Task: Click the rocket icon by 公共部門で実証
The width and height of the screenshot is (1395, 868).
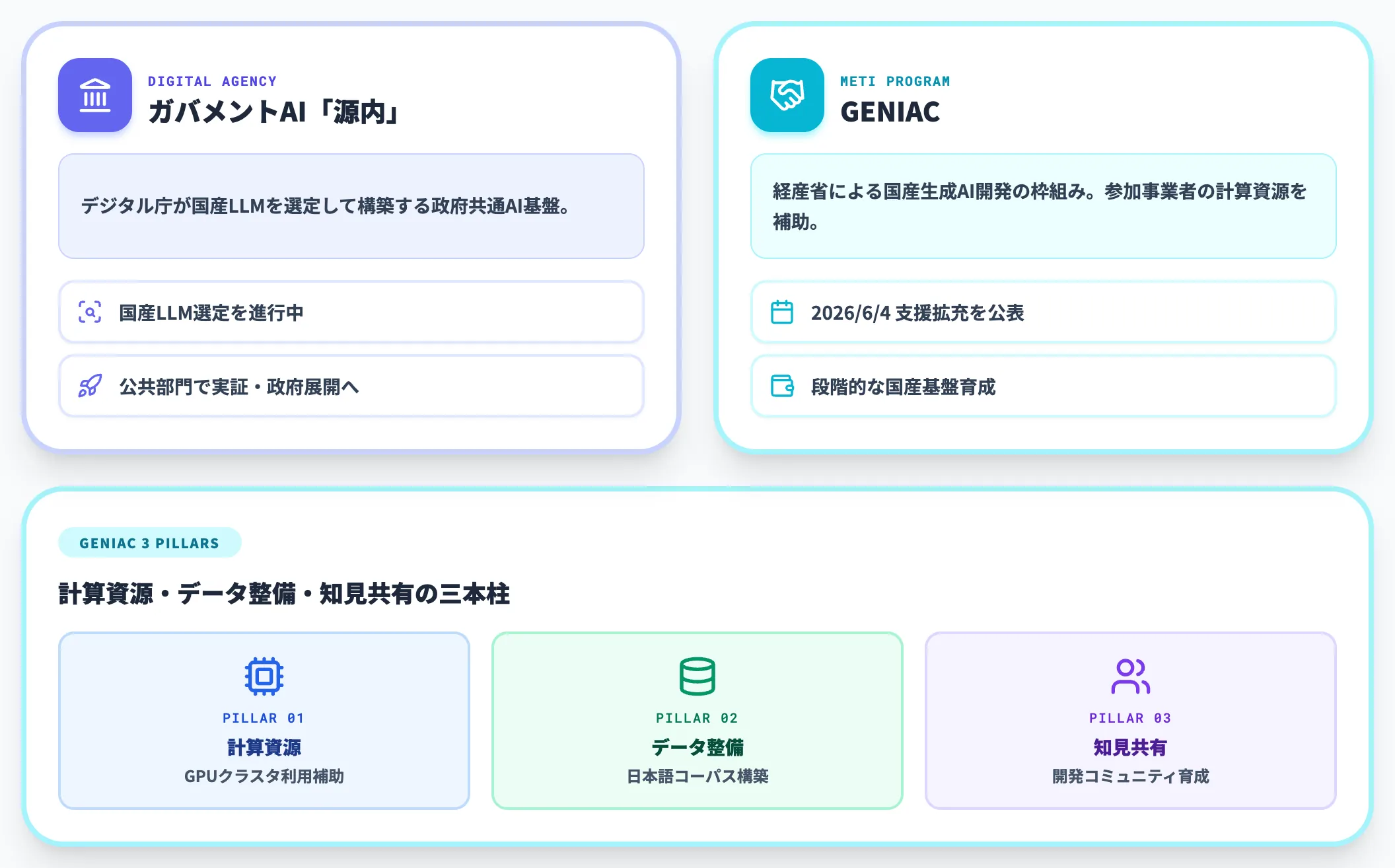Action: 90,386
